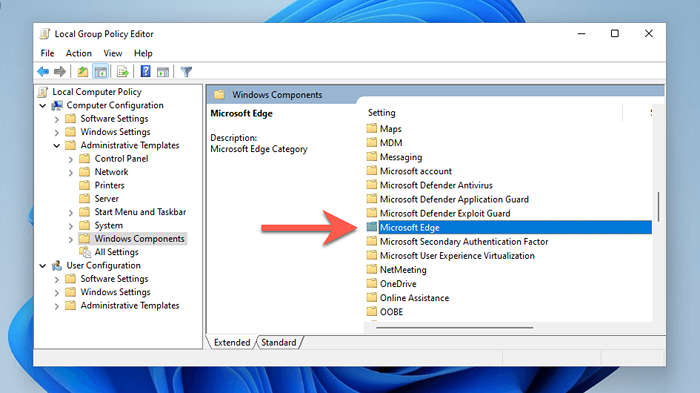The image size is (700, 393).
Task: Toggle the Show/Hide Console Tree icon
Action: (100, 71)
